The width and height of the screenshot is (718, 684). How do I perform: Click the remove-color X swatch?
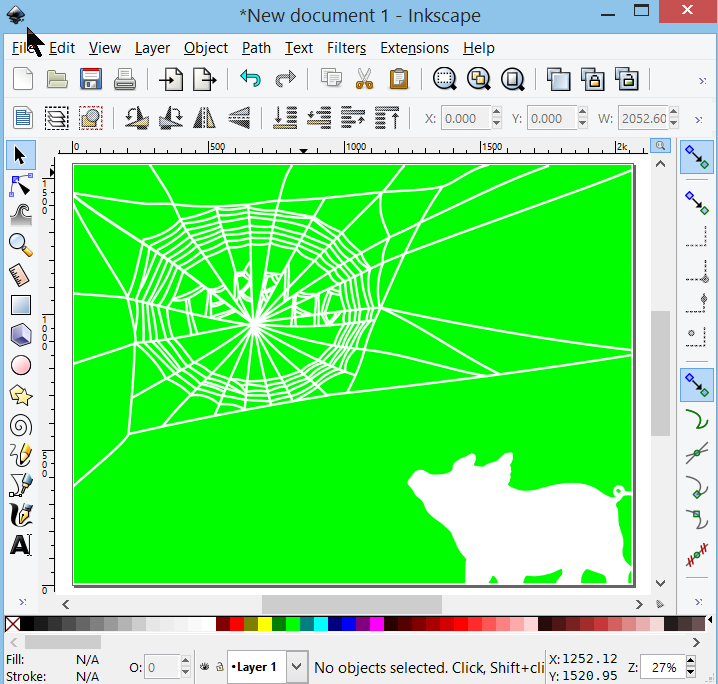[x=12, y=624]
